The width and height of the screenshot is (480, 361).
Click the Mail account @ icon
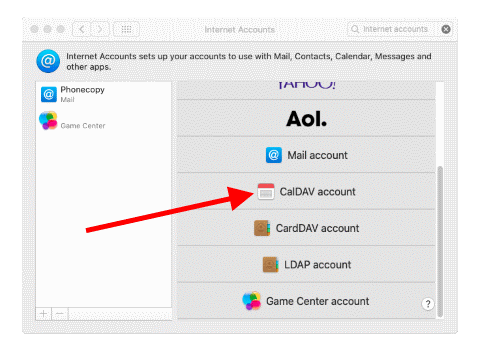pyautogui.click(x=274, y=155)
